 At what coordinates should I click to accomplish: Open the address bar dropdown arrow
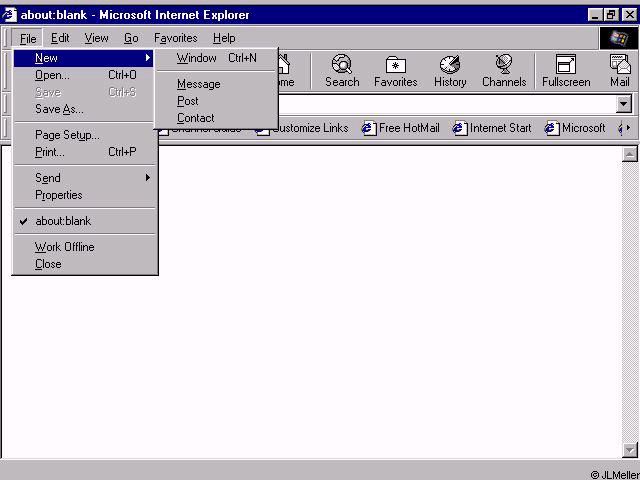624,104
